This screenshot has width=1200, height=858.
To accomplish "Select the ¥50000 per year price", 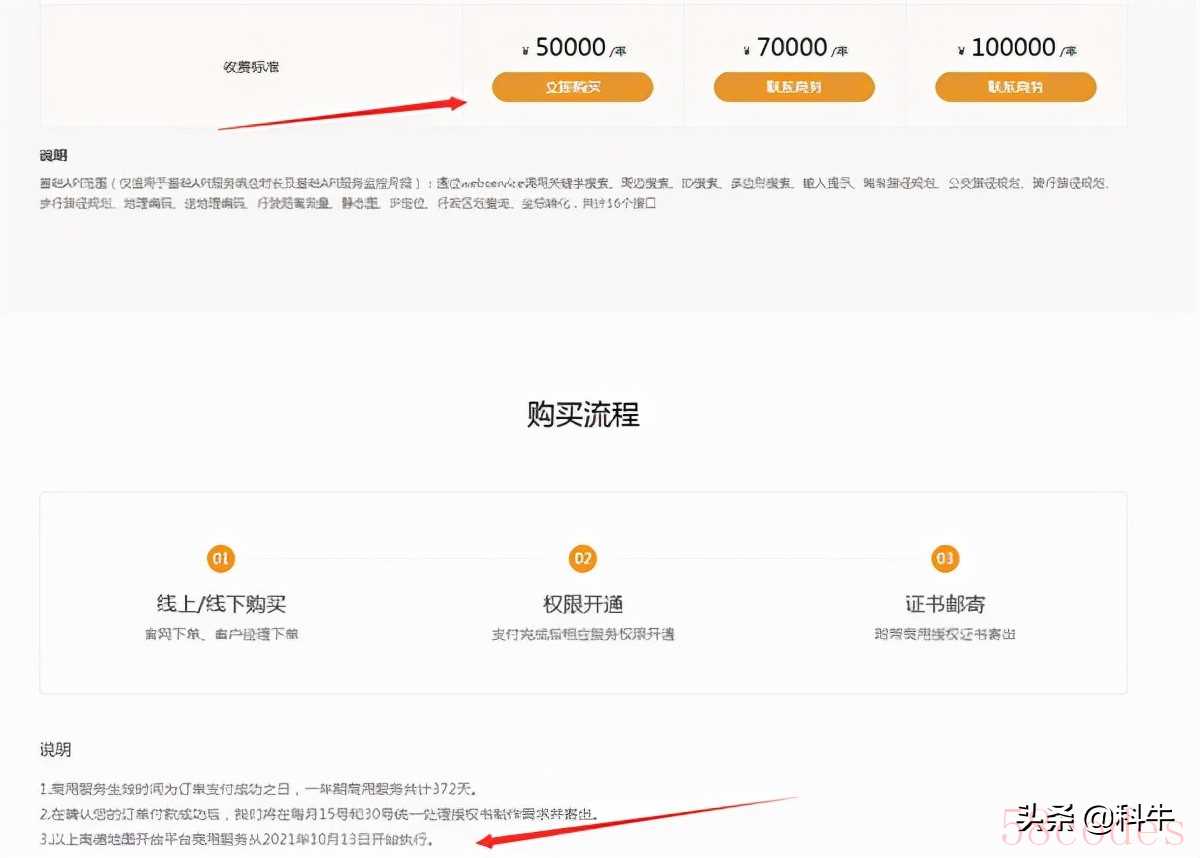I will [573, 48].
